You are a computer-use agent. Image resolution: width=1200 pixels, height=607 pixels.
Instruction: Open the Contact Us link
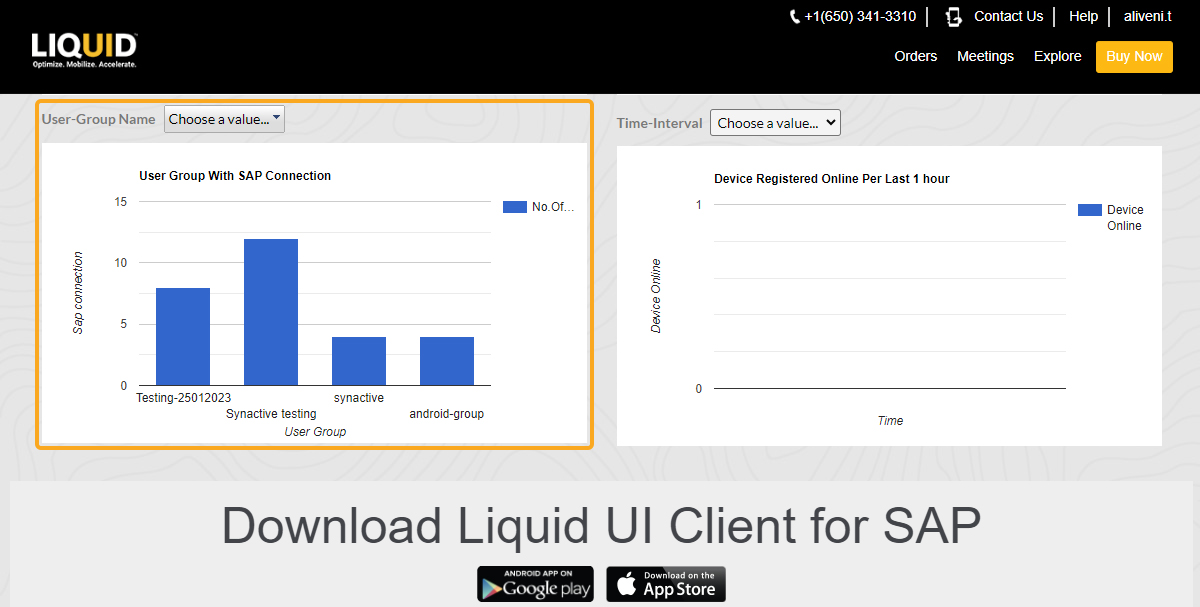click(x=1008, y=17)
